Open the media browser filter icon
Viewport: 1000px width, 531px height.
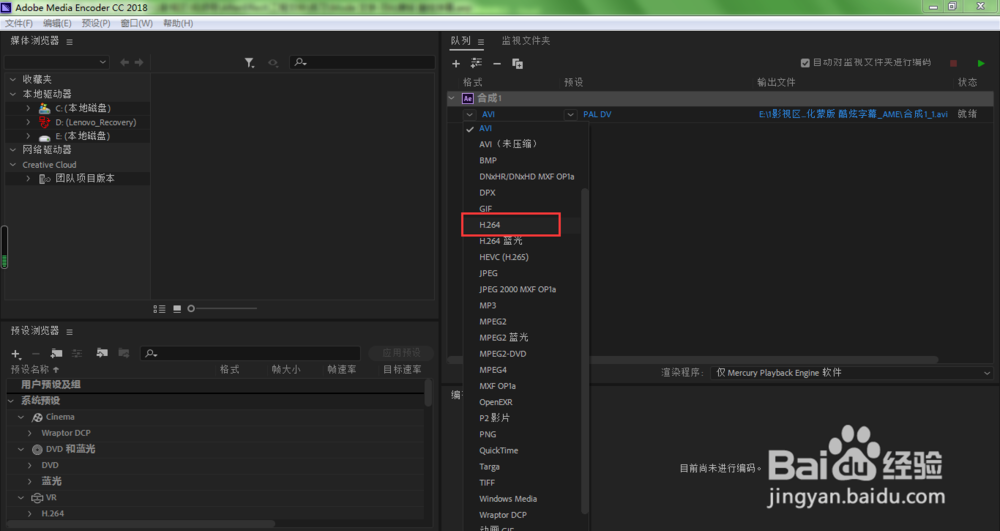[x=249, y=62]
